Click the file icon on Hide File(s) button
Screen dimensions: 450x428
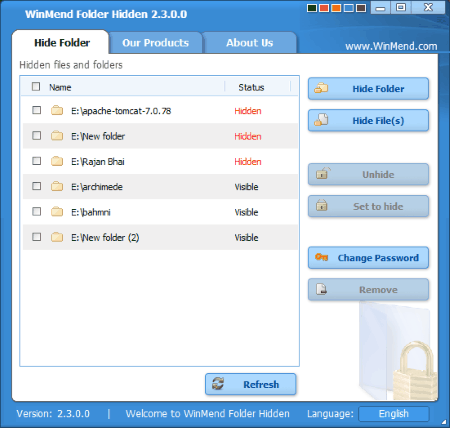tap(321, 120)
